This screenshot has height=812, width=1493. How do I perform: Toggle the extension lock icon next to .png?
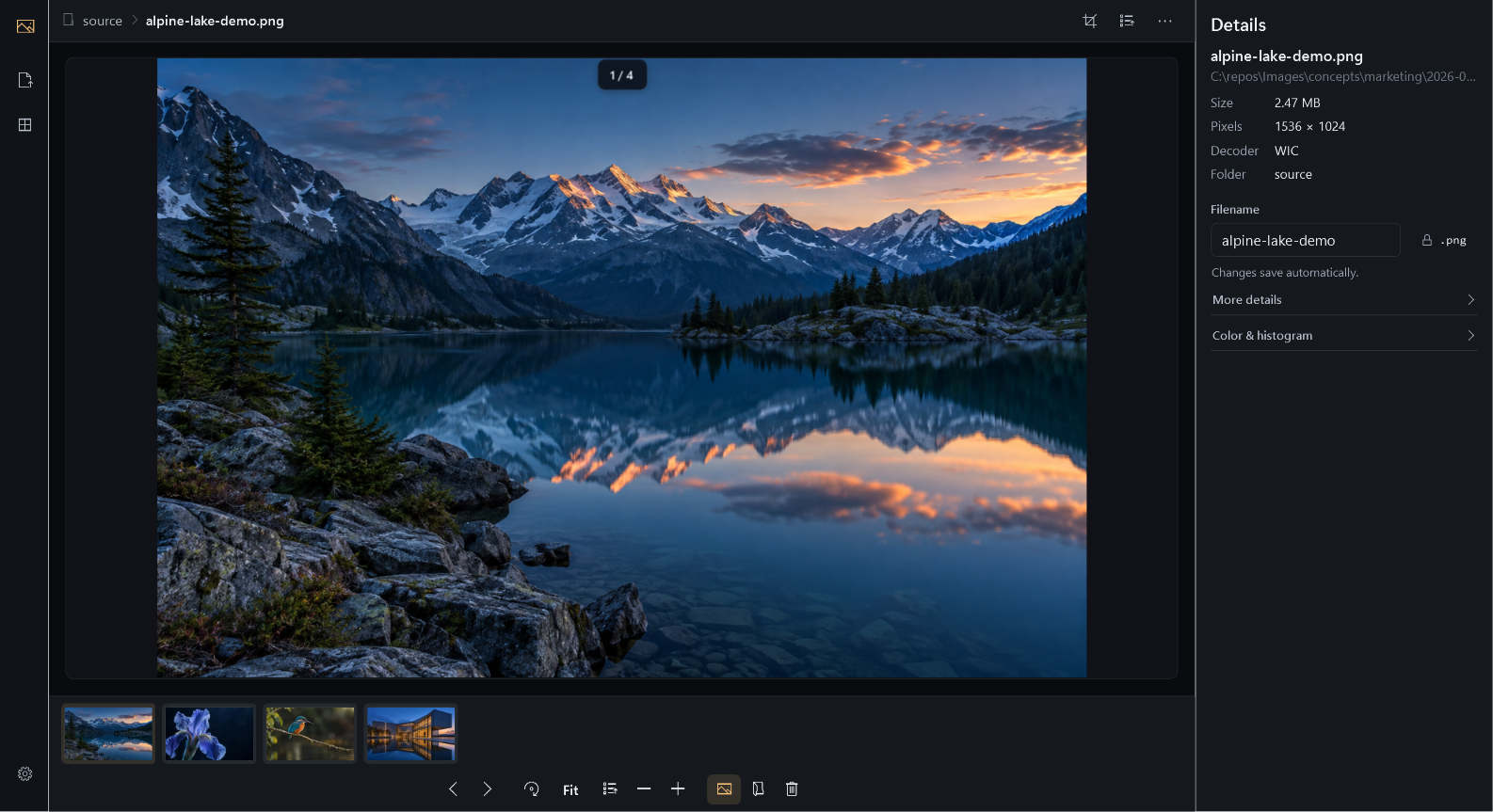1427,240
